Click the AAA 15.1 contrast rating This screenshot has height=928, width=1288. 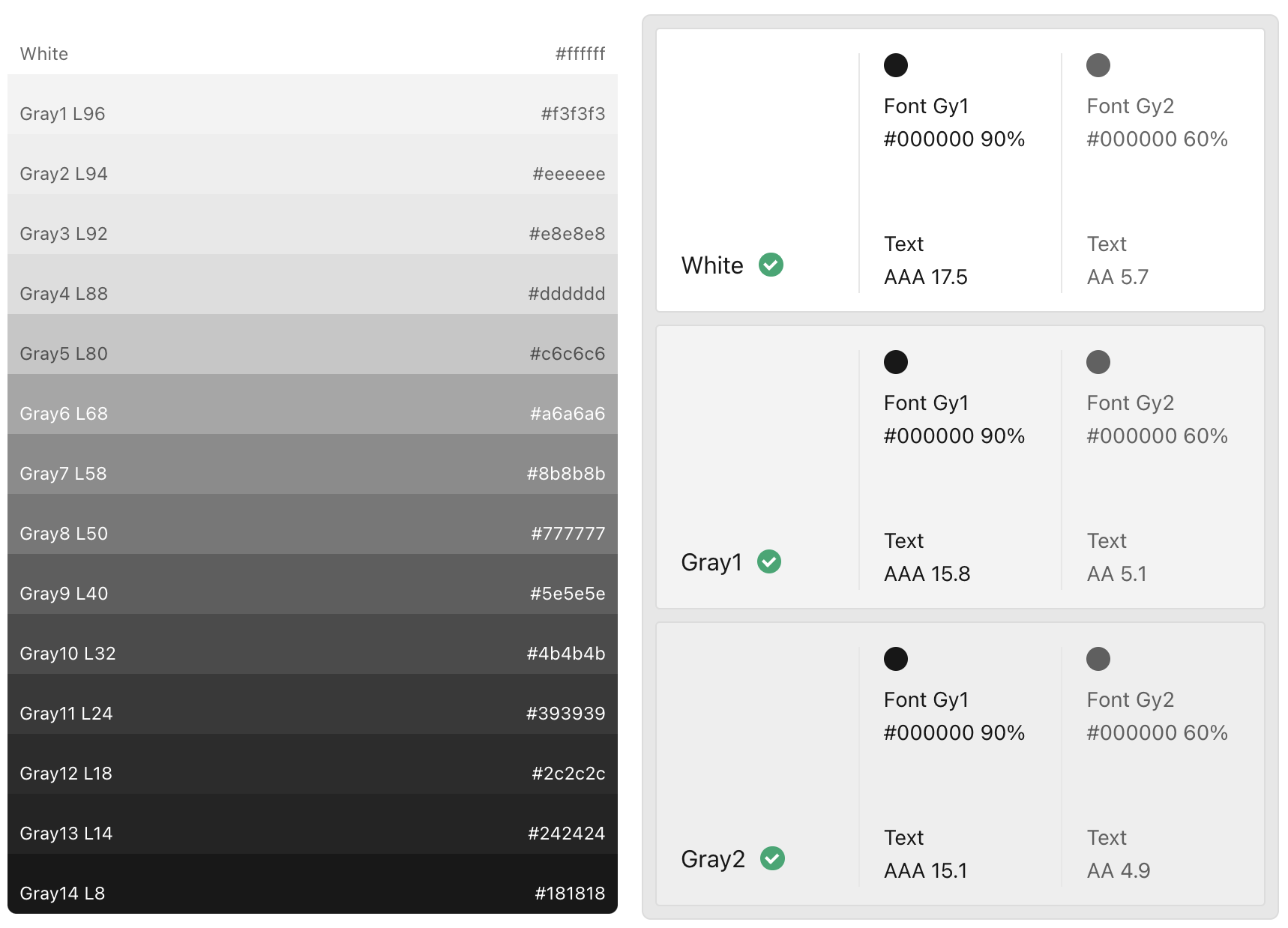coord(926,871)
